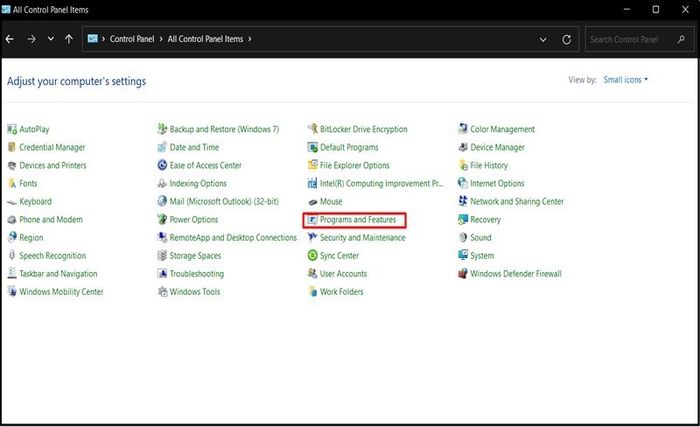Click the Windows Mobility Center icon

pyautogui.click(x=12, y=292)
